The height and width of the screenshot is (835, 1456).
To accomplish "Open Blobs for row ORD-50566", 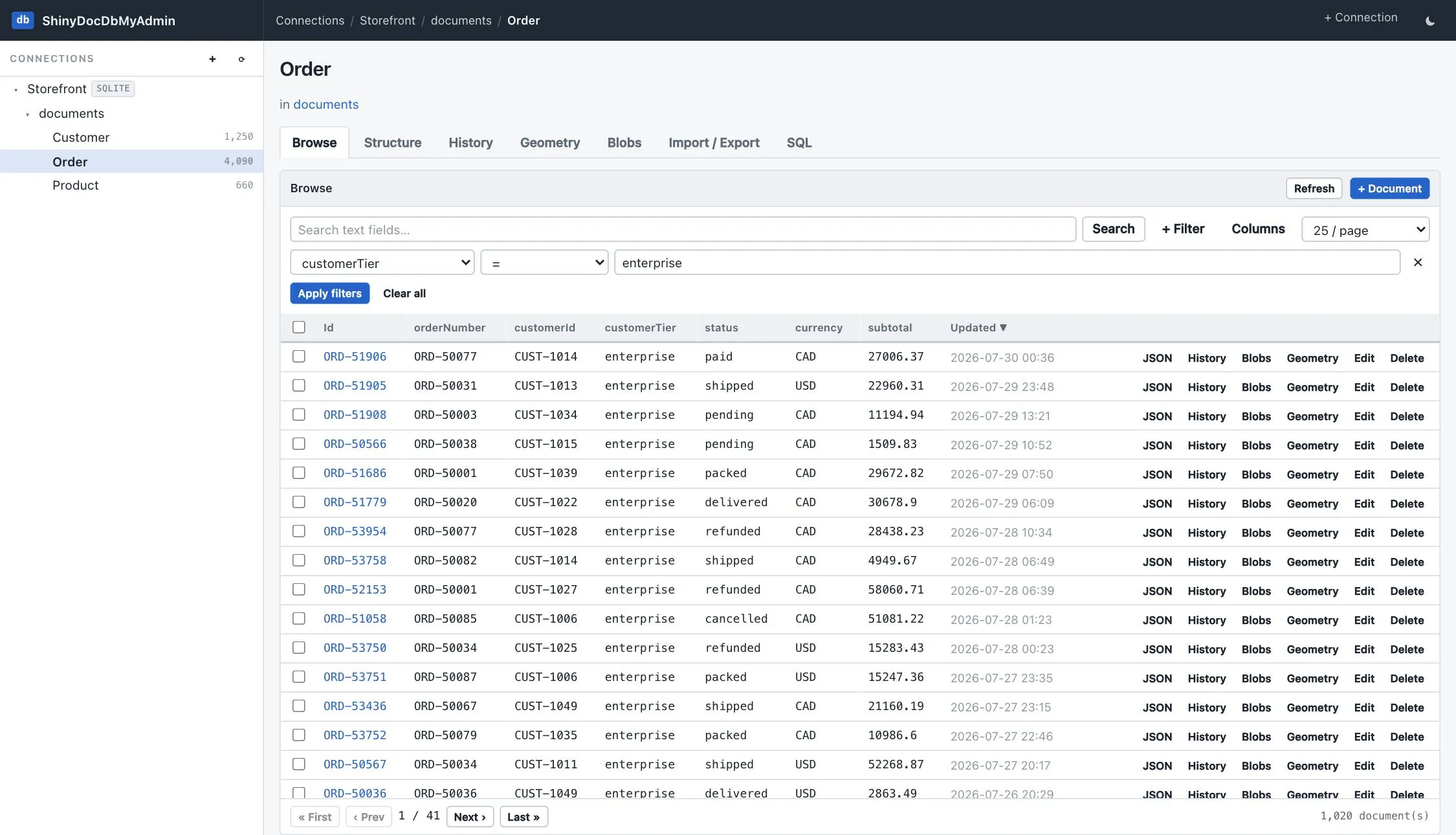I will click(1256, 445).
